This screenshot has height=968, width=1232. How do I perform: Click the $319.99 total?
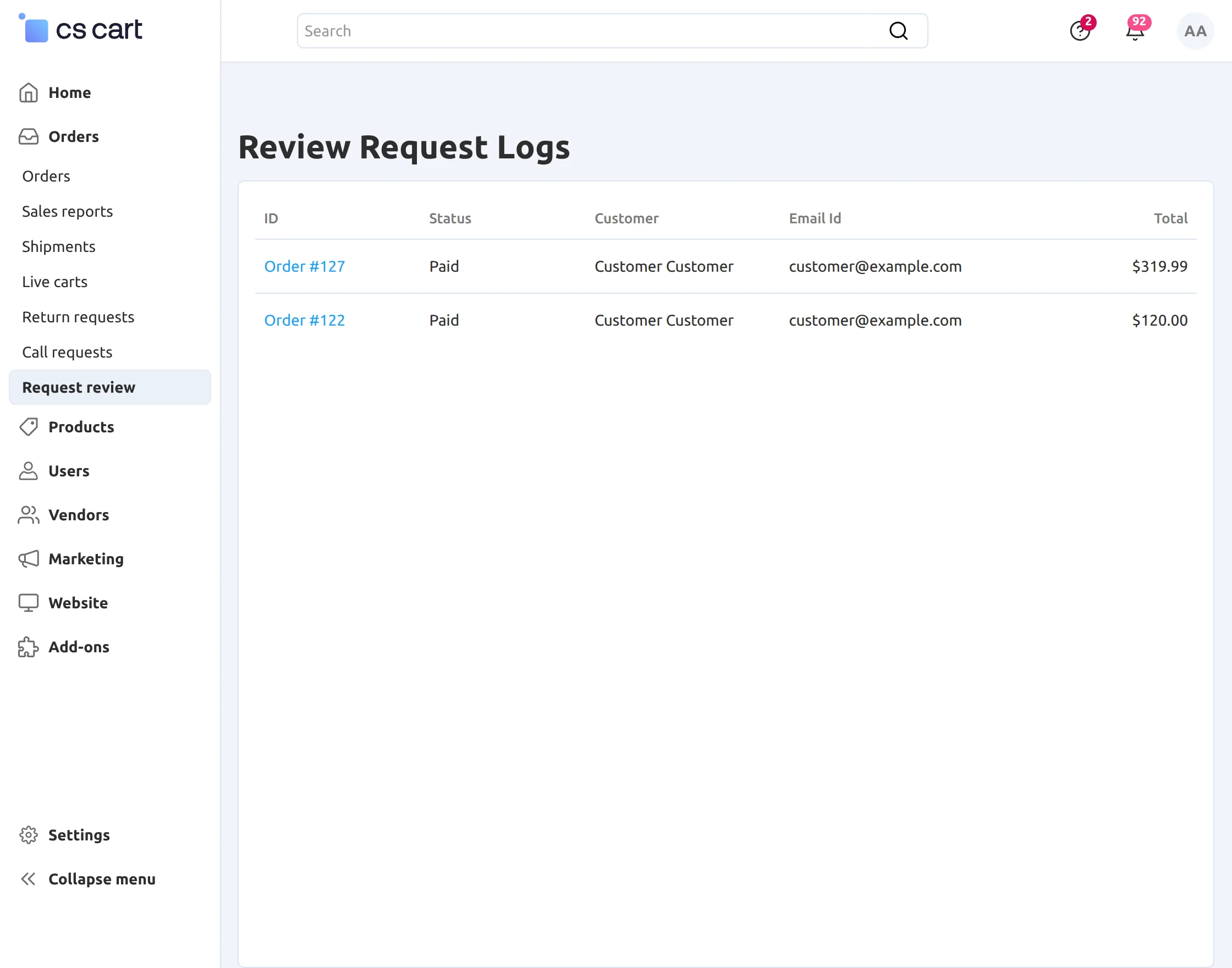1159,266
